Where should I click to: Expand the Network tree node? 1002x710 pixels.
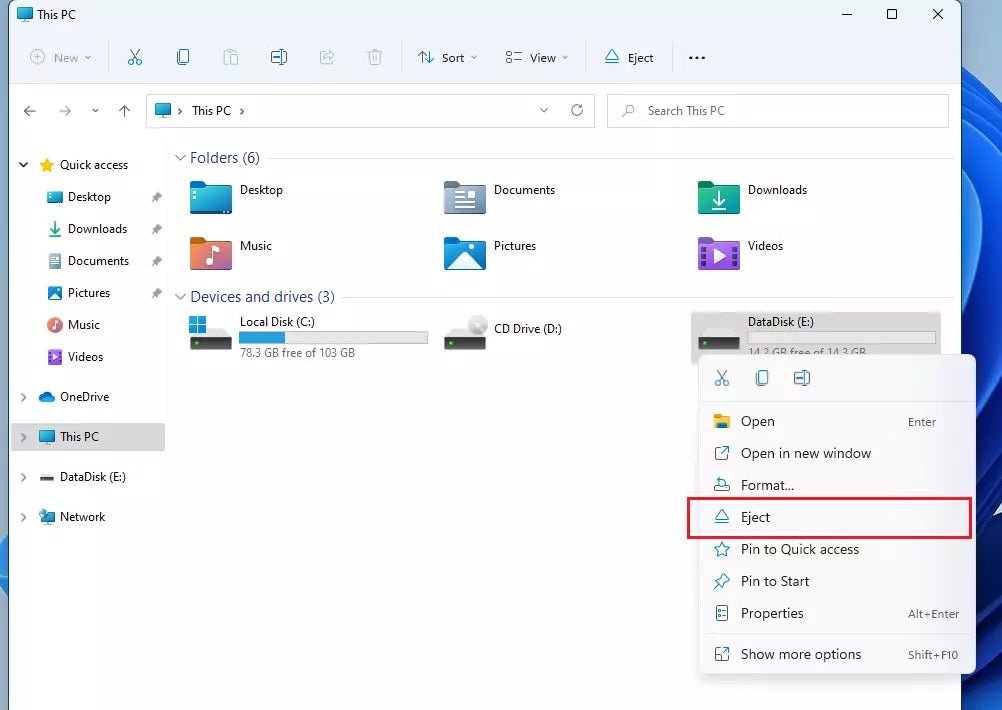(24, 517)
